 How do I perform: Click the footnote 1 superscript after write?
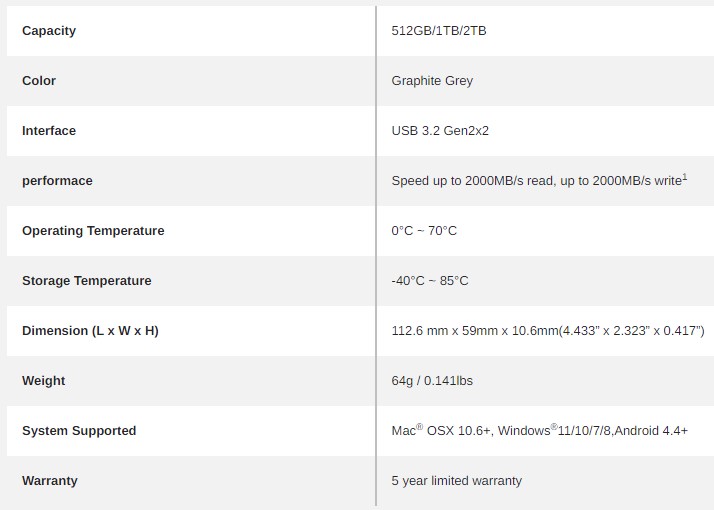684,177
